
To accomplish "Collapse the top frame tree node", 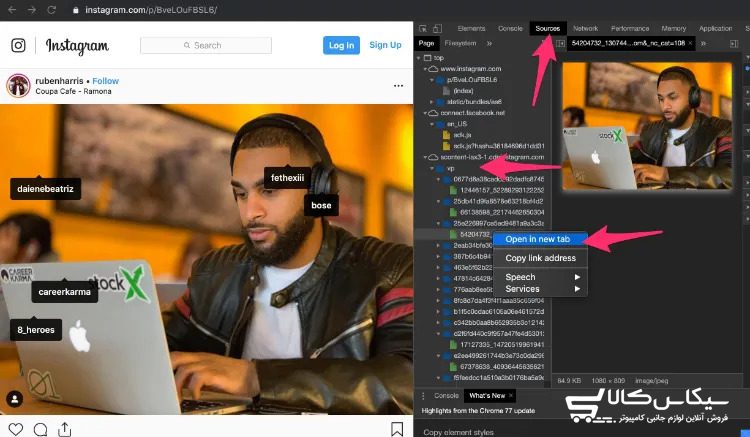I will pos(419,58).
